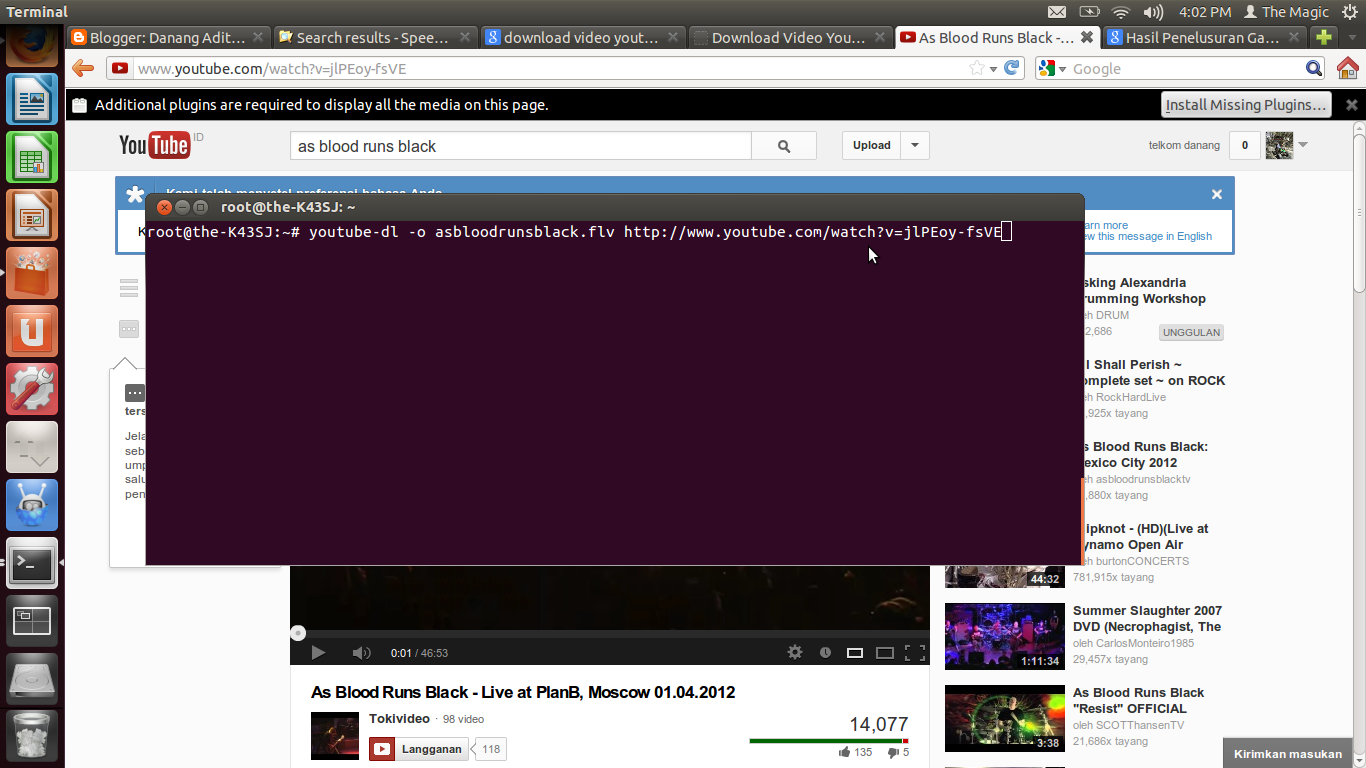Open the Wi-Fi network indicator
Image resolution: width=1366 pixels, height=768 pixels.
click(1121, 12)
